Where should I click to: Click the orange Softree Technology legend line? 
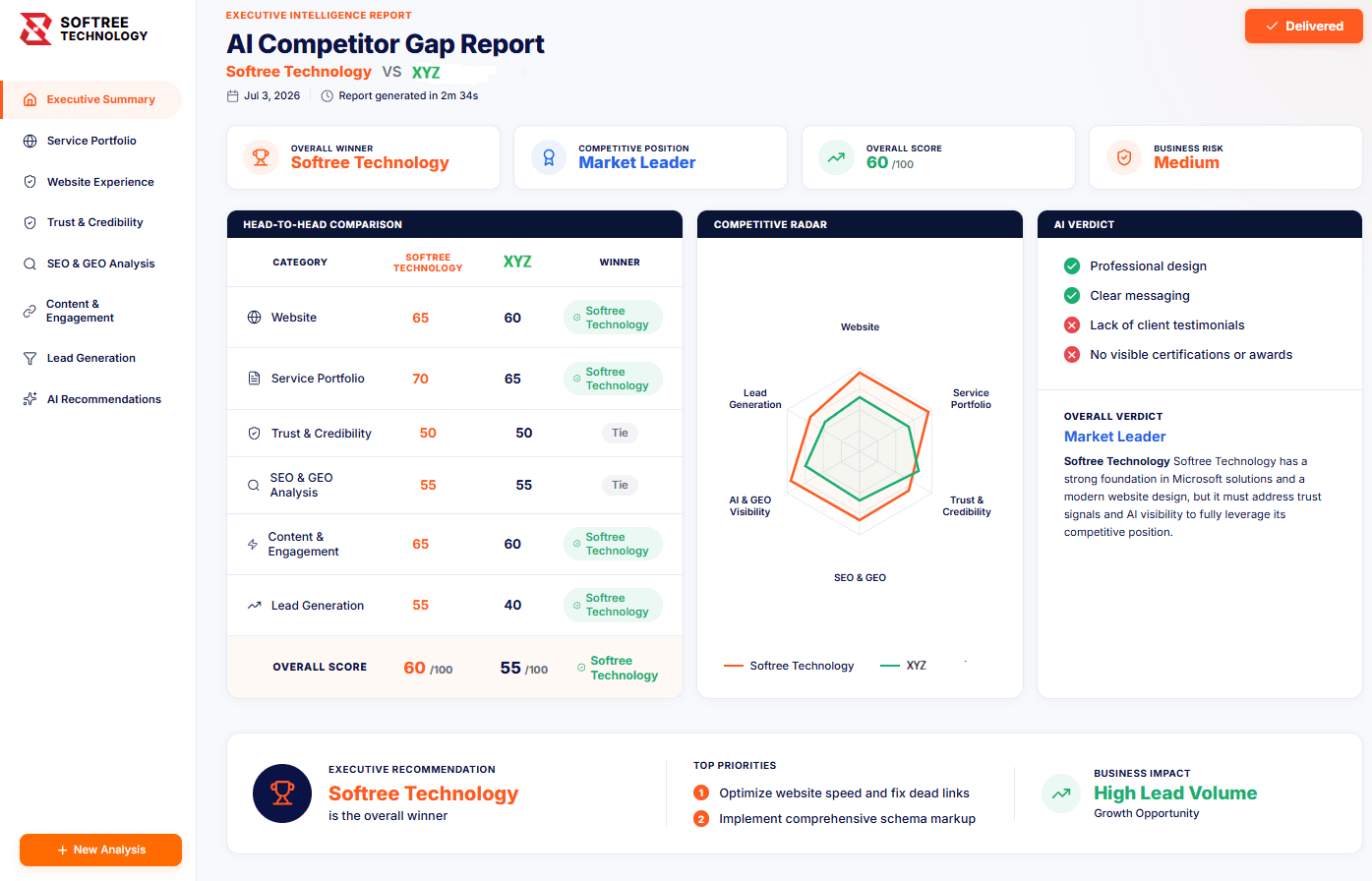(734, 666)
